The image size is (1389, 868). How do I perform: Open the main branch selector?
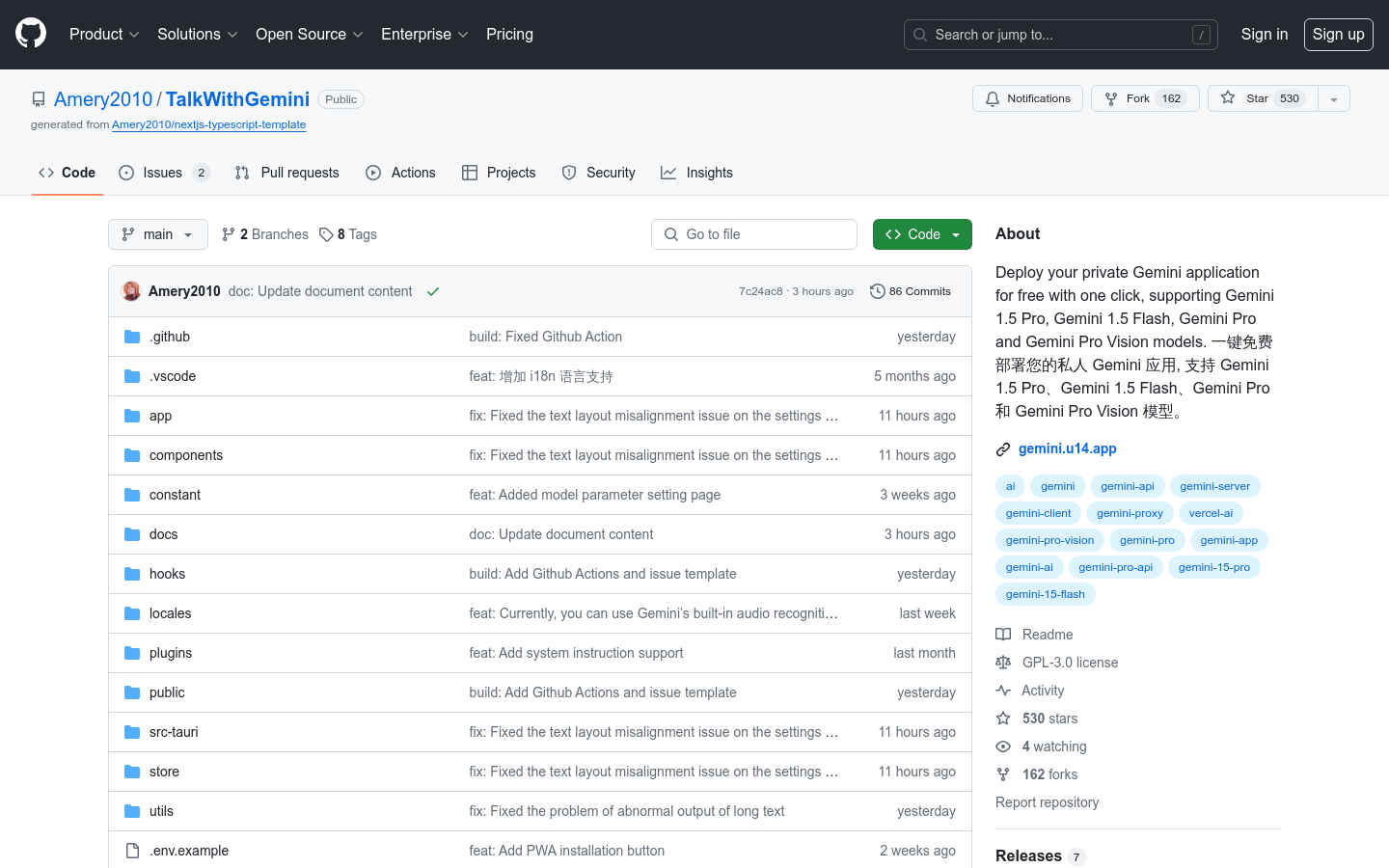point(158,234)
